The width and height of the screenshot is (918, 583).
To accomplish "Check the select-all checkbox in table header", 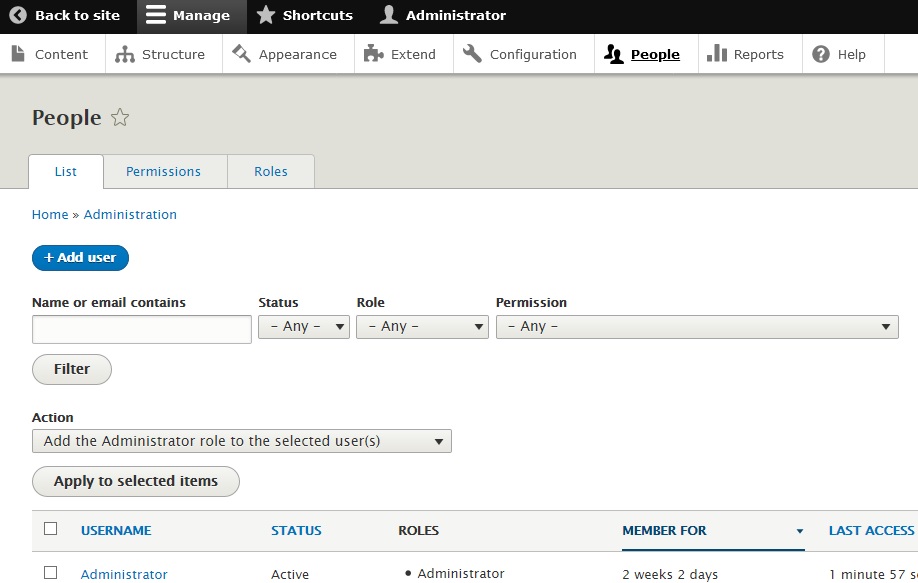I will (x=51, y=529).
